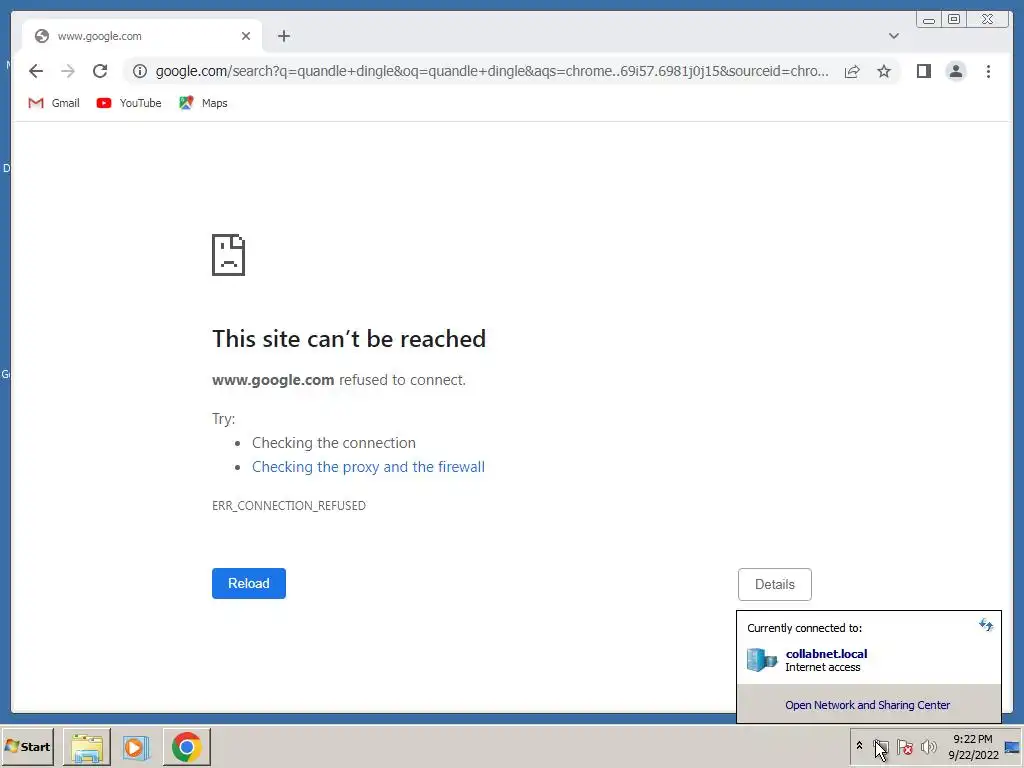Click the network refresh icon in popup
Image resolution: width=1024 pixels, height=768 pixels.
pyautogui.click(x=985, y=625)
